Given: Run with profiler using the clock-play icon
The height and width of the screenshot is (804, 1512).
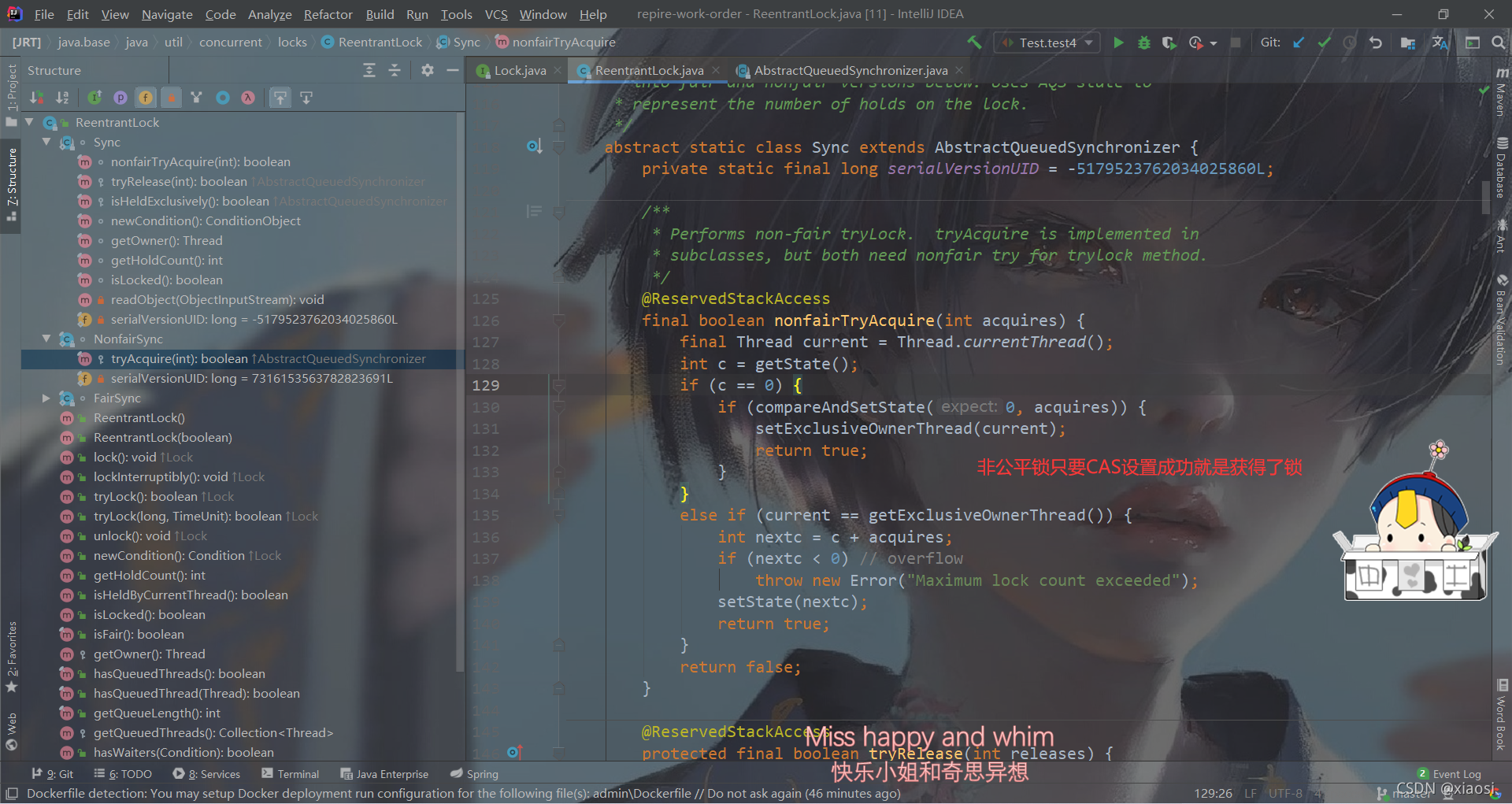Looking at the screenshot, I should (1195, 43).
